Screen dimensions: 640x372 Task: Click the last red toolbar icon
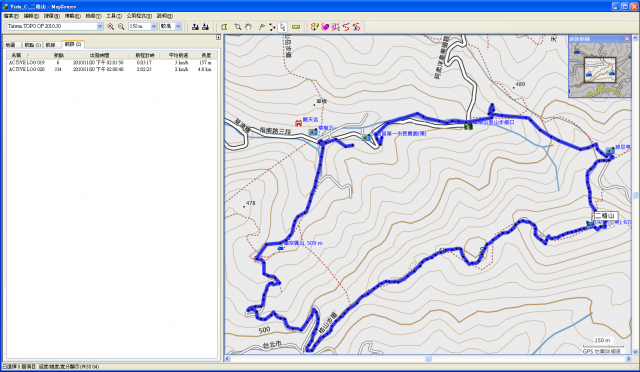[x=356, y=27]
